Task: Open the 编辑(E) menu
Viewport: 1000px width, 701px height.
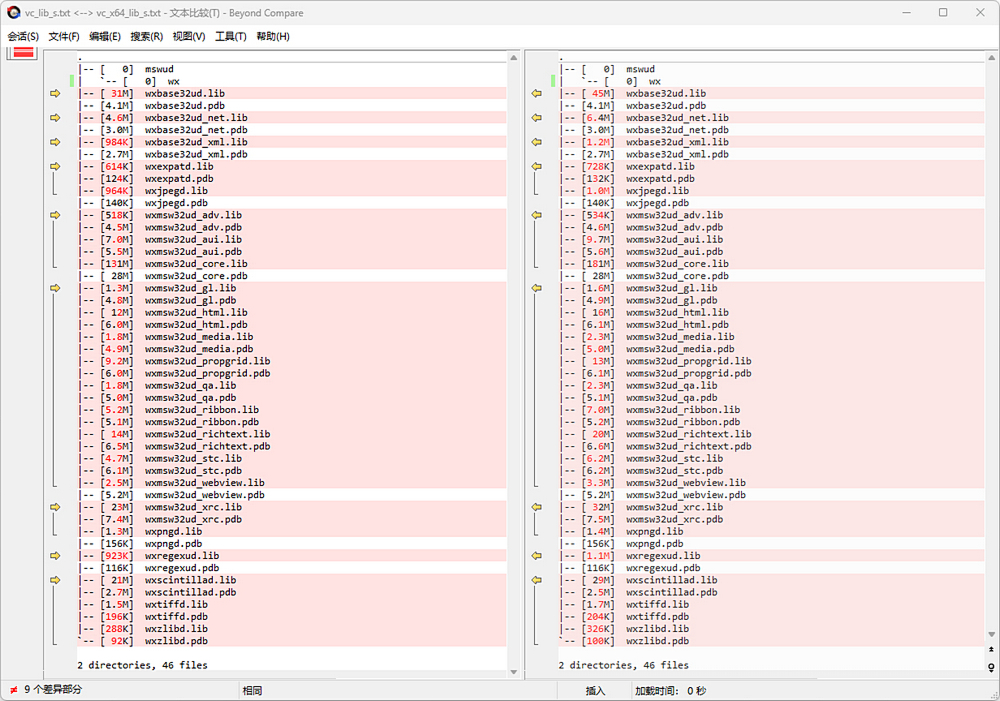Action: tap(105, 36)
